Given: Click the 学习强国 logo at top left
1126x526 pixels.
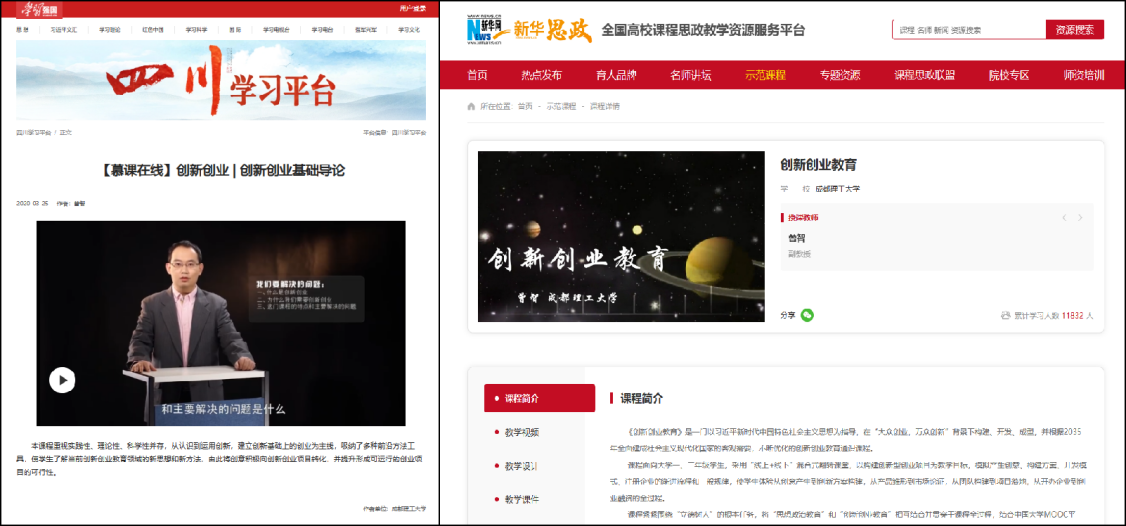Looking at the screenshot, I should [40, 9].
